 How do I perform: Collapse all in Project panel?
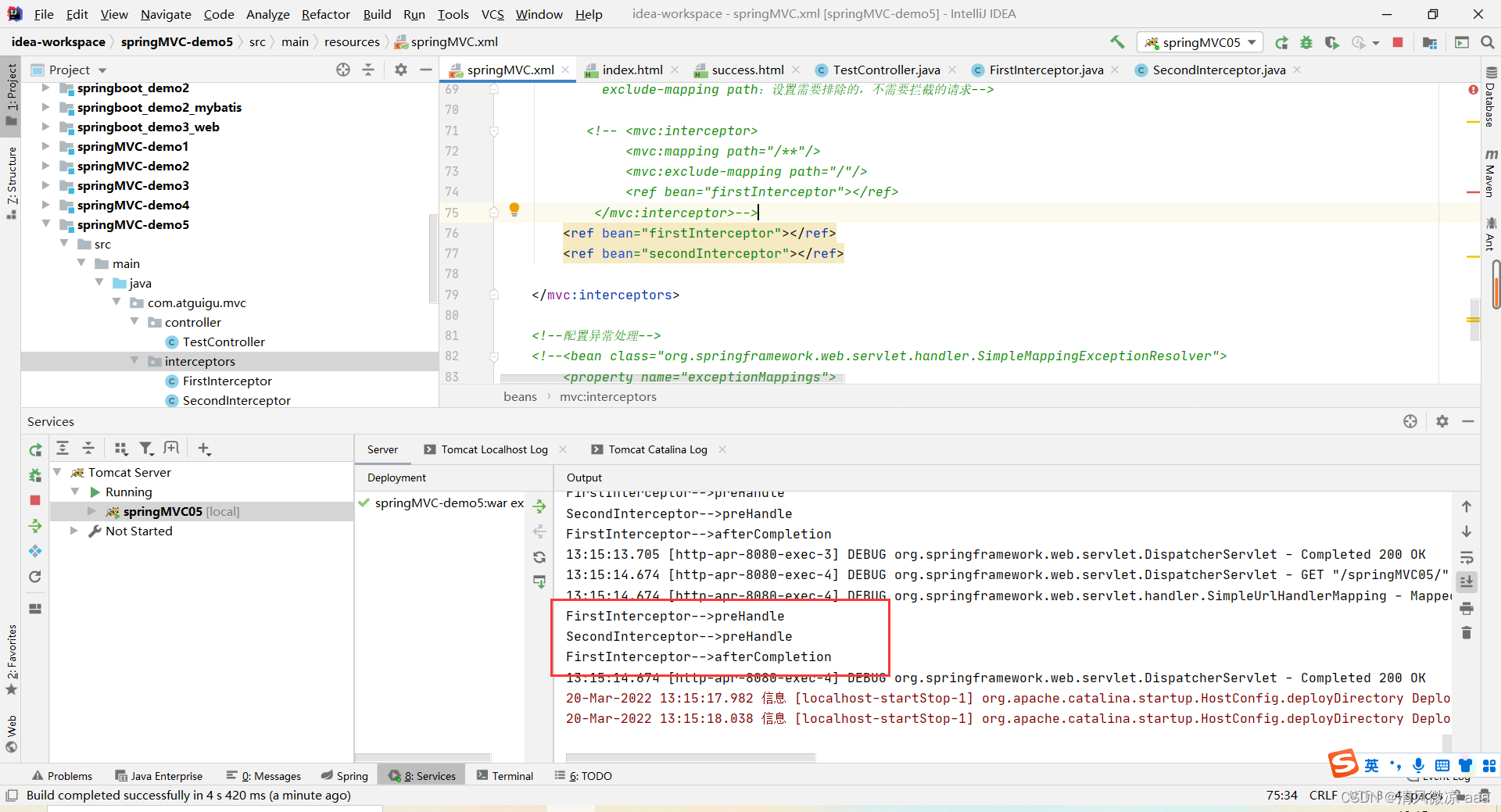tap(368, 70)
